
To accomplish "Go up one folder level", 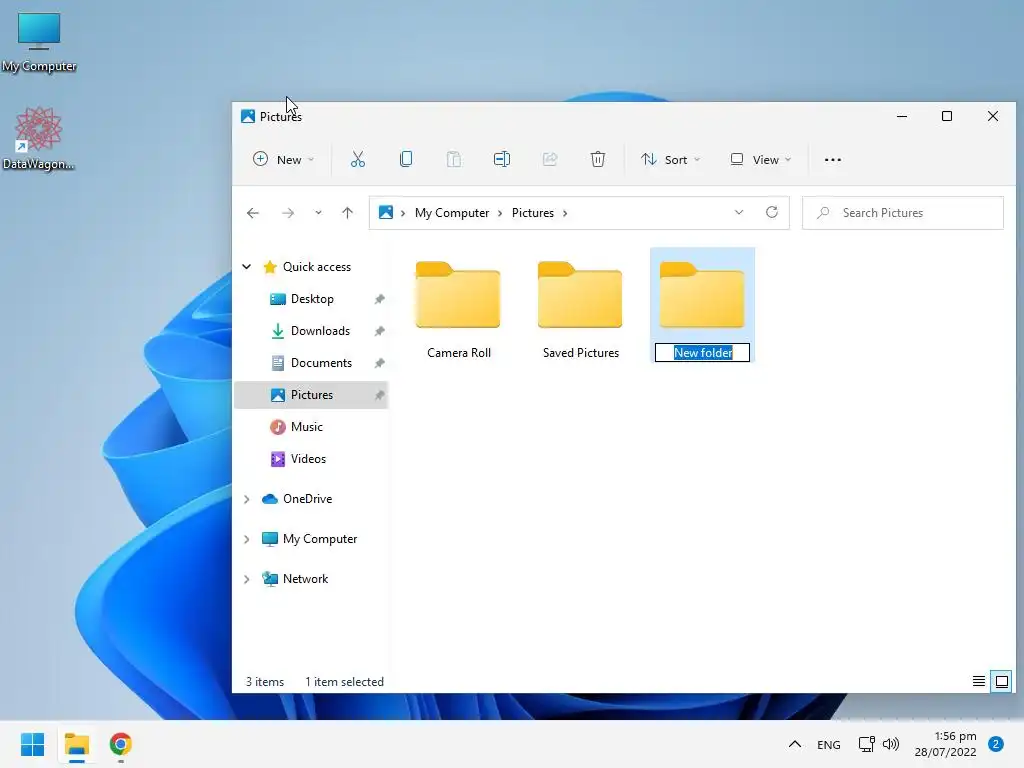I will pos(347,213).
